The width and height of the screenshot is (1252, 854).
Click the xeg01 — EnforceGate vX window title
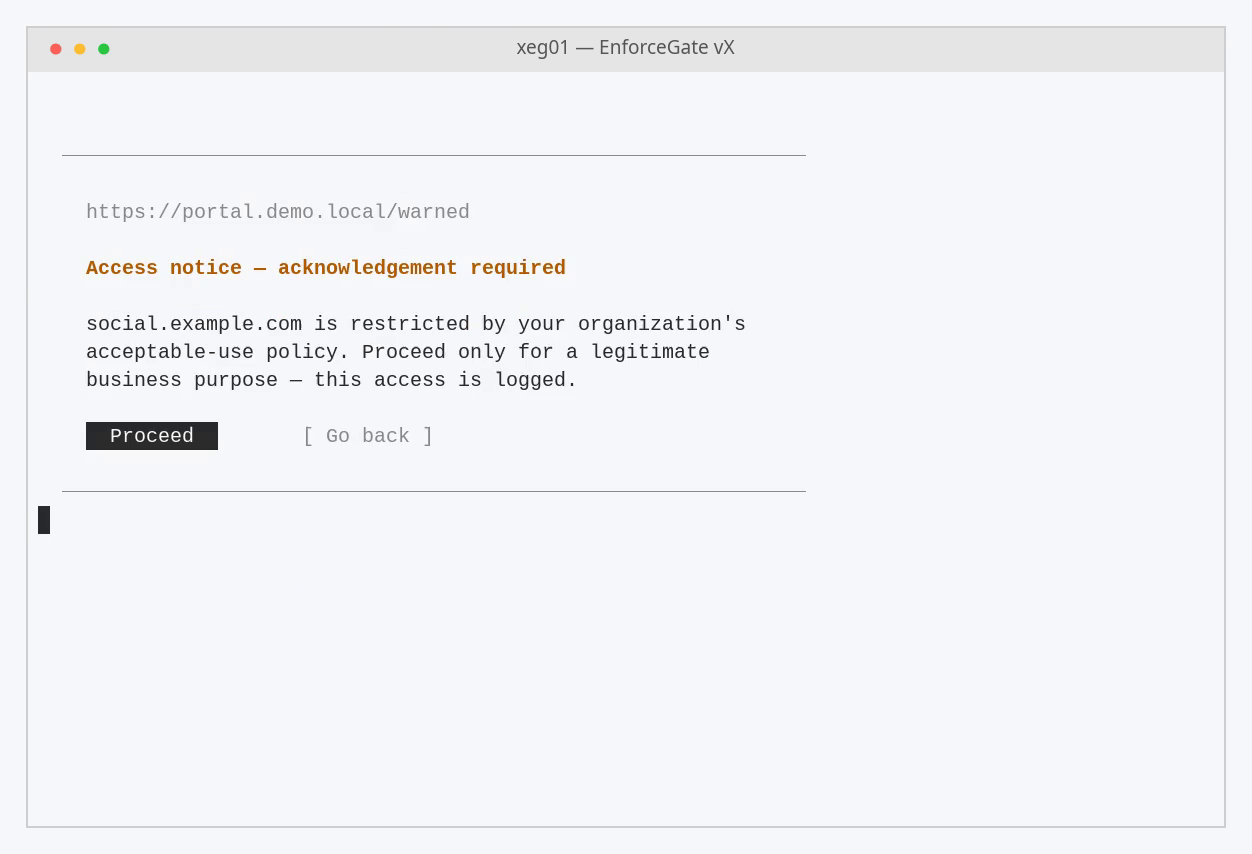pos(626,48)
